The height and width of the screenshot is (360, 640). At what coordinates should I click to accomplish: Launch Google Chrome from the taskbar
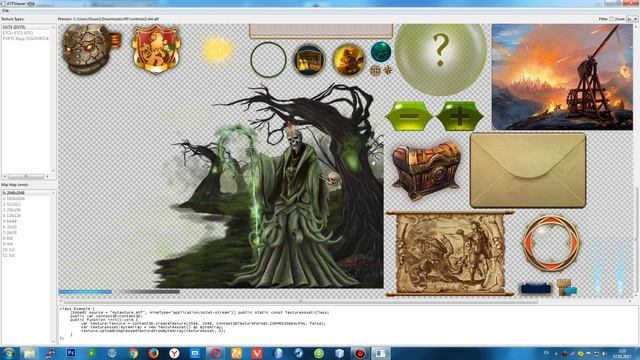(133, 353)
